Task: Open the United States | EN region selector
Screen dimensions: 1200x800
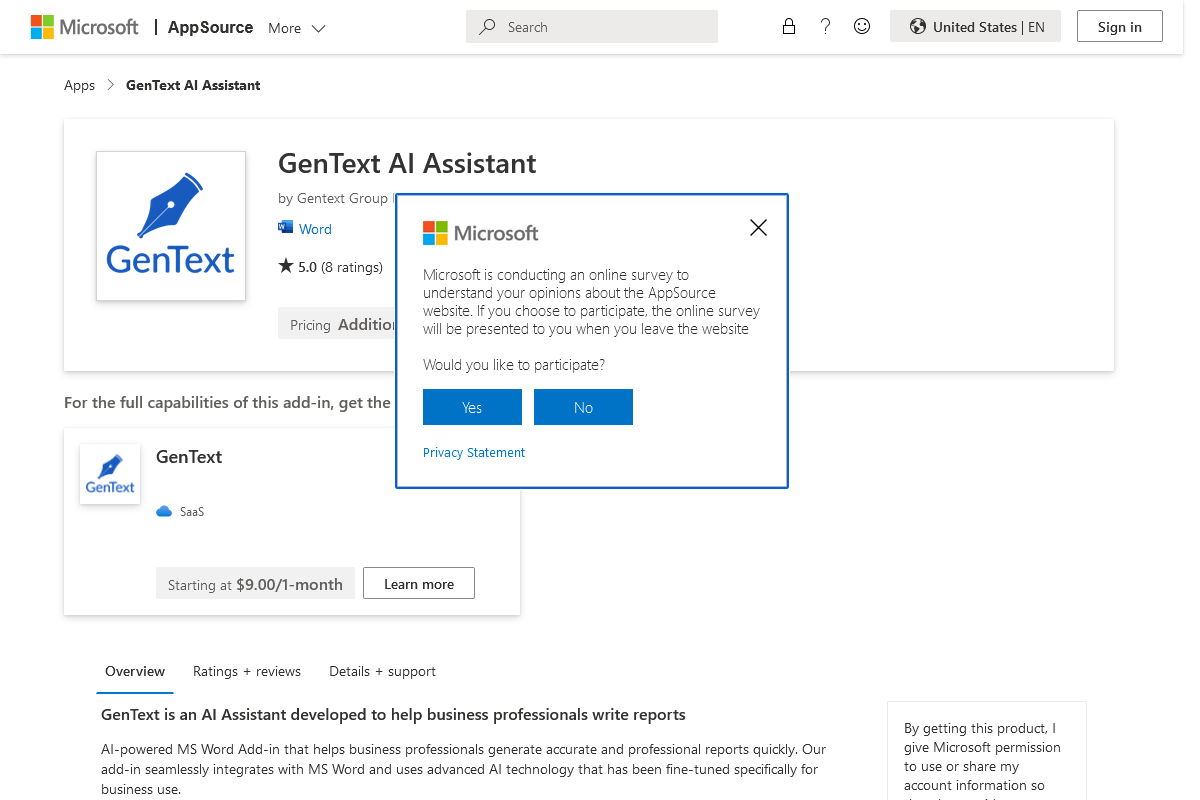Action: tap(975, 26)
